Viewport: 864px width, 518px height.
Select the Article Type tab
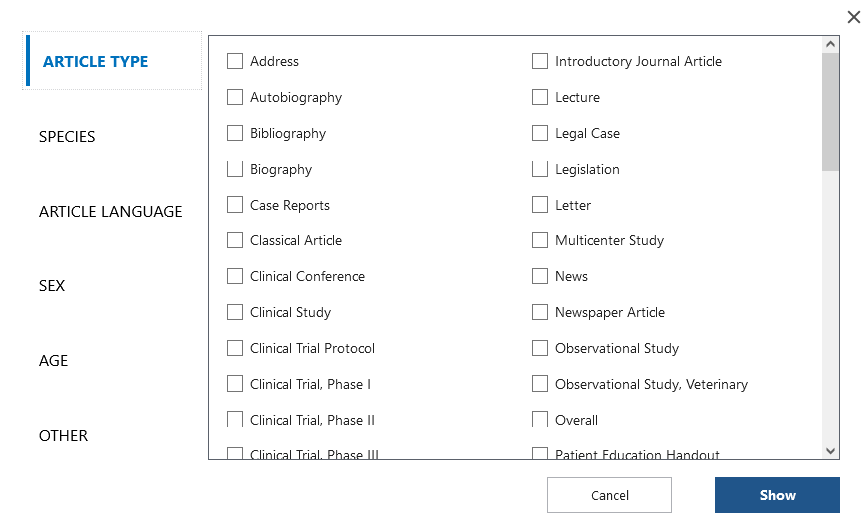[x=95, y=62]
